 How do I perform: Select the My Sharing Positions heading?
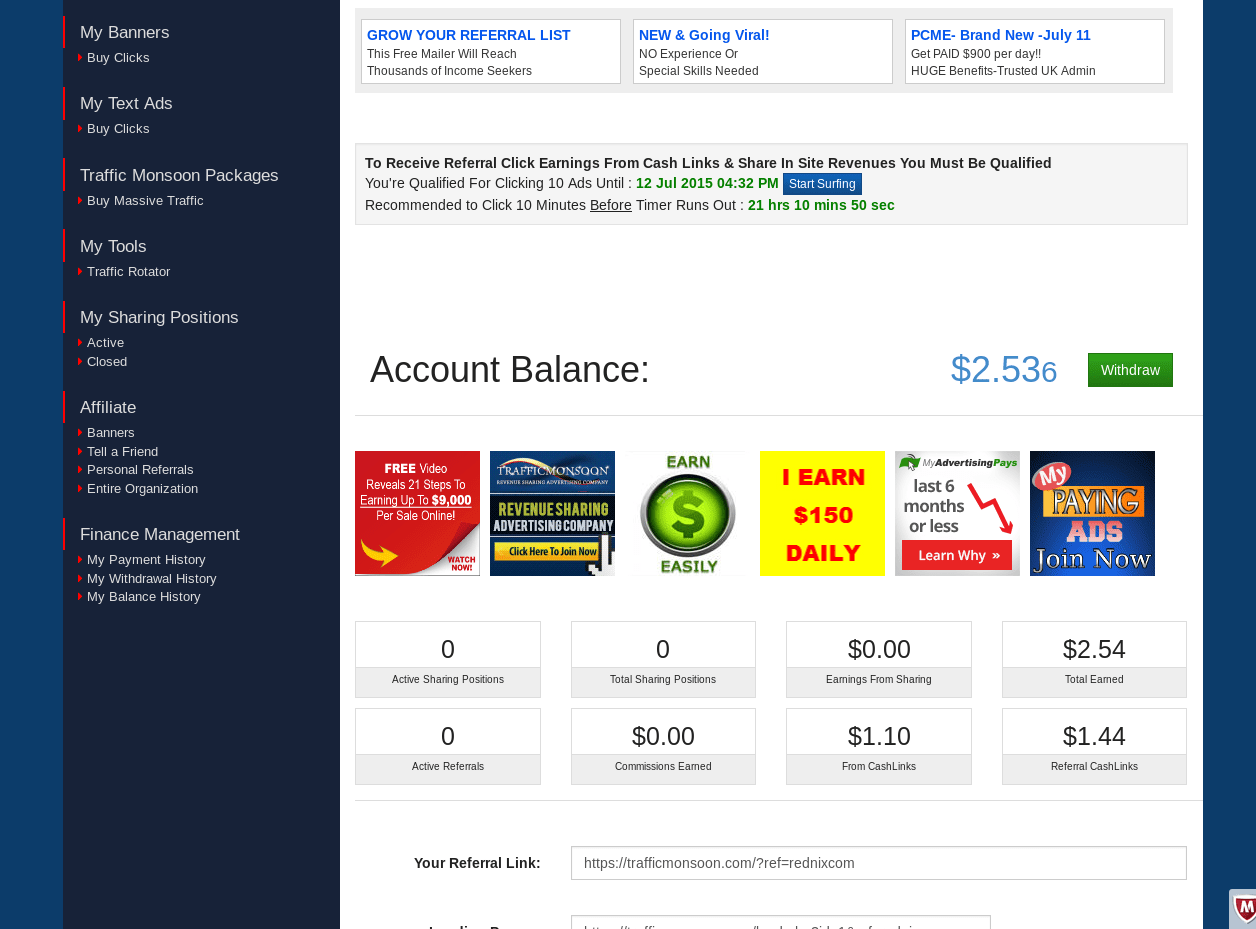click(159, 317)
